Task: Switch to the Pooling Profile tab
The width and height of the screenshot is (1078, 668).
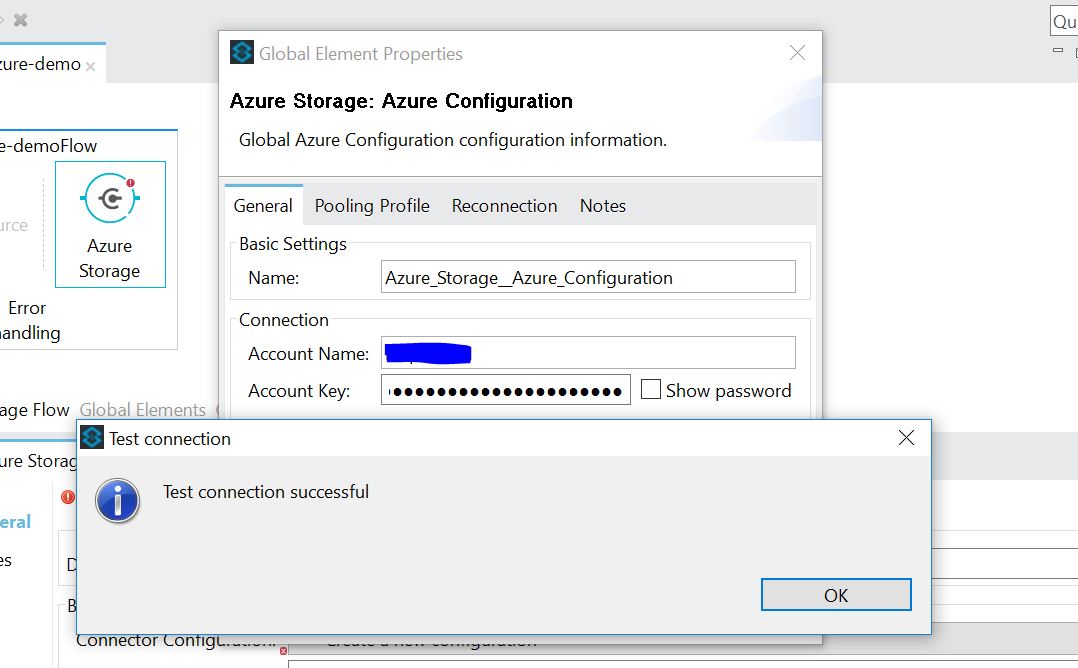Action: (x=371, y=205)
